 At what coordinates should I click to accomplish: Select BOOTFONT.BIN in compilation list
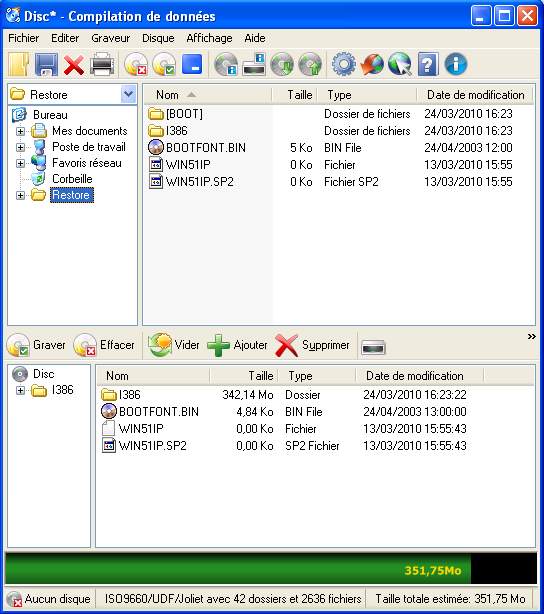pyautogui.click(x=284, y=412)
